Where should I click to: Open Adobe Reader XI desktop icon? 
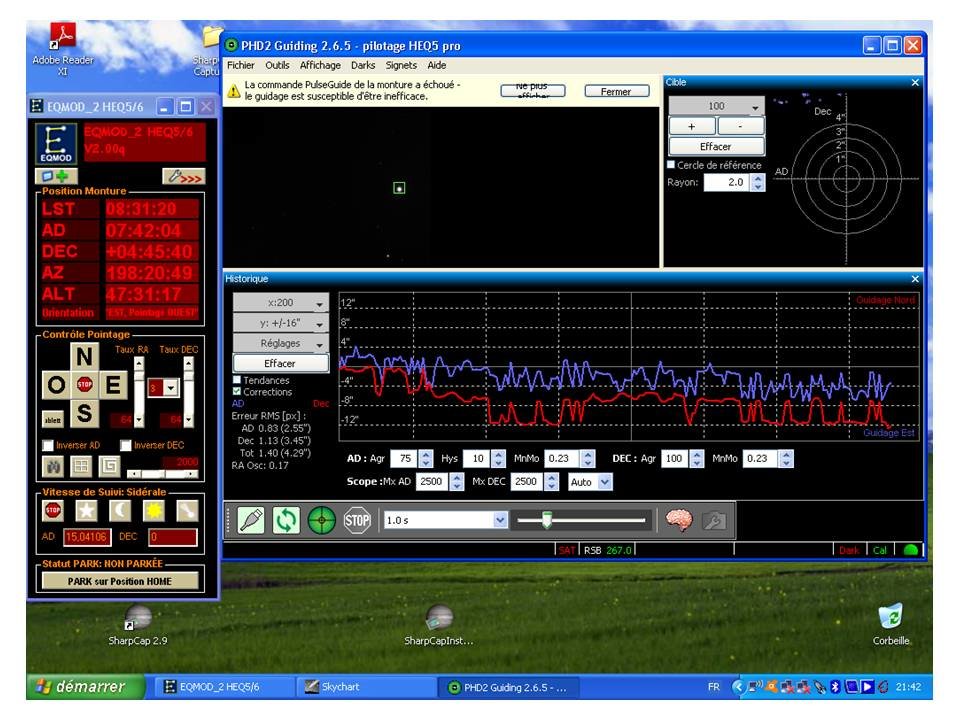pos(63,50)
